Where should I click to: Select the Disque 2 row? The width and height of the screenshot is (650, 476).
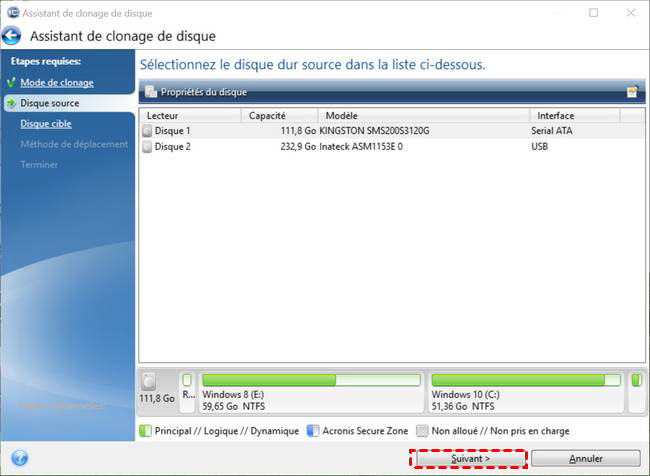point(392,147)
